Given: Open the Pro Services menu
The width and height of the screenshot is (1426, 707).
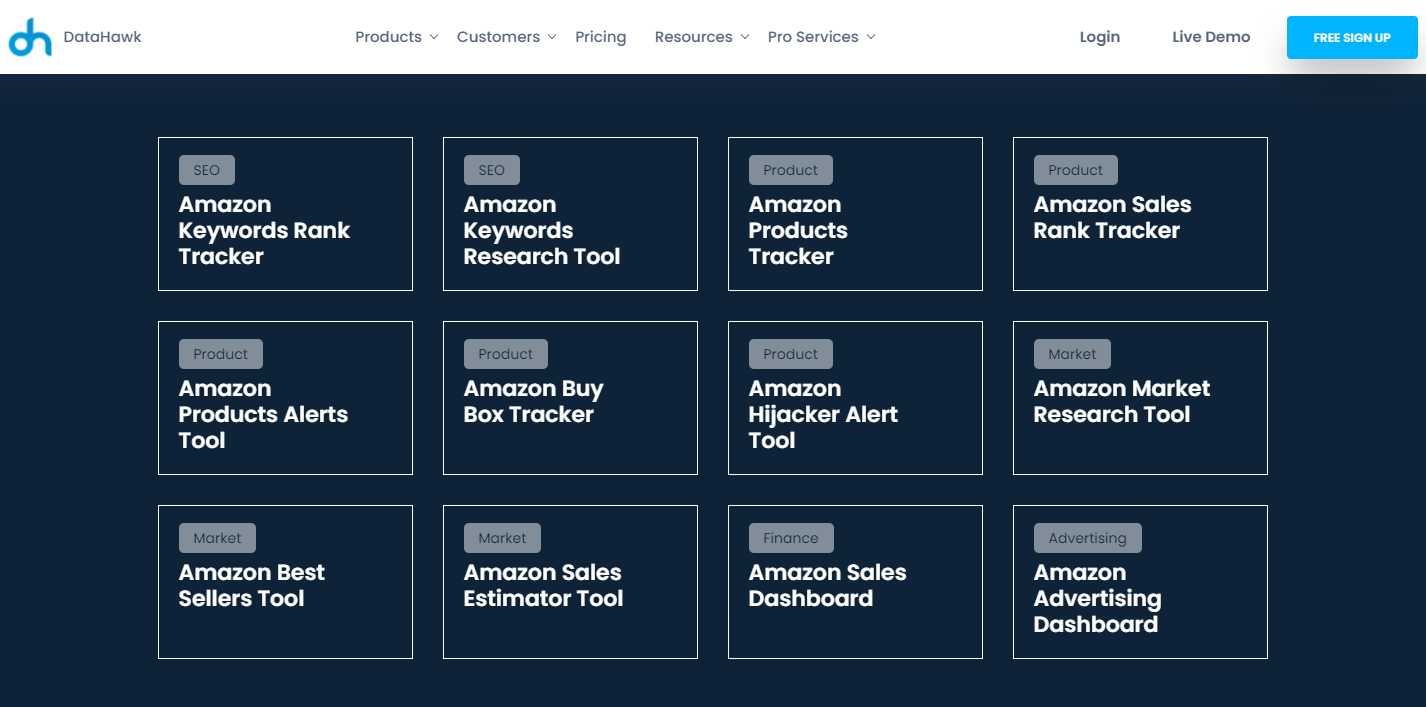Looking at the screenshot, I should click(813, 37).
